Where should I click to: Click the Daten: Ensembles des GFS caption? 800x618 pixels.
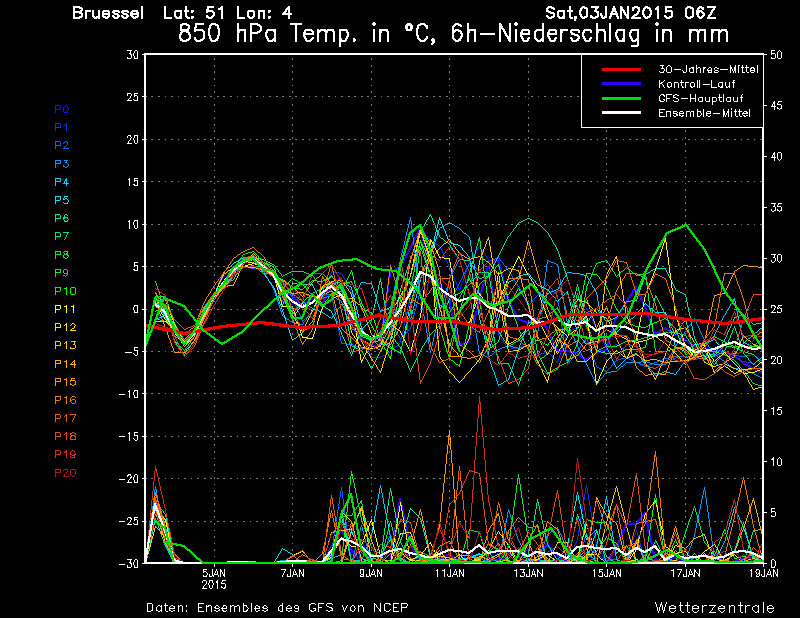pos(277,608)
